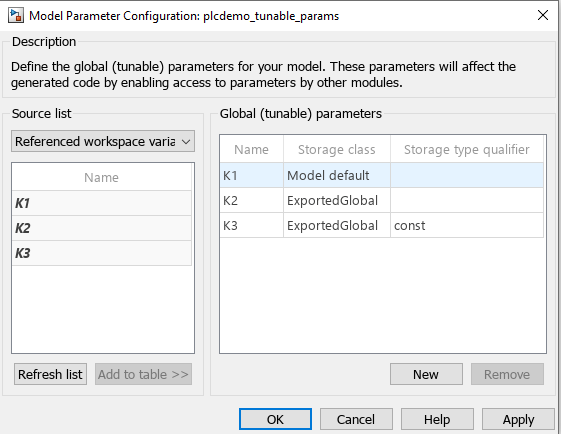Click the Storage type qualifier column header

pos(467,149)
